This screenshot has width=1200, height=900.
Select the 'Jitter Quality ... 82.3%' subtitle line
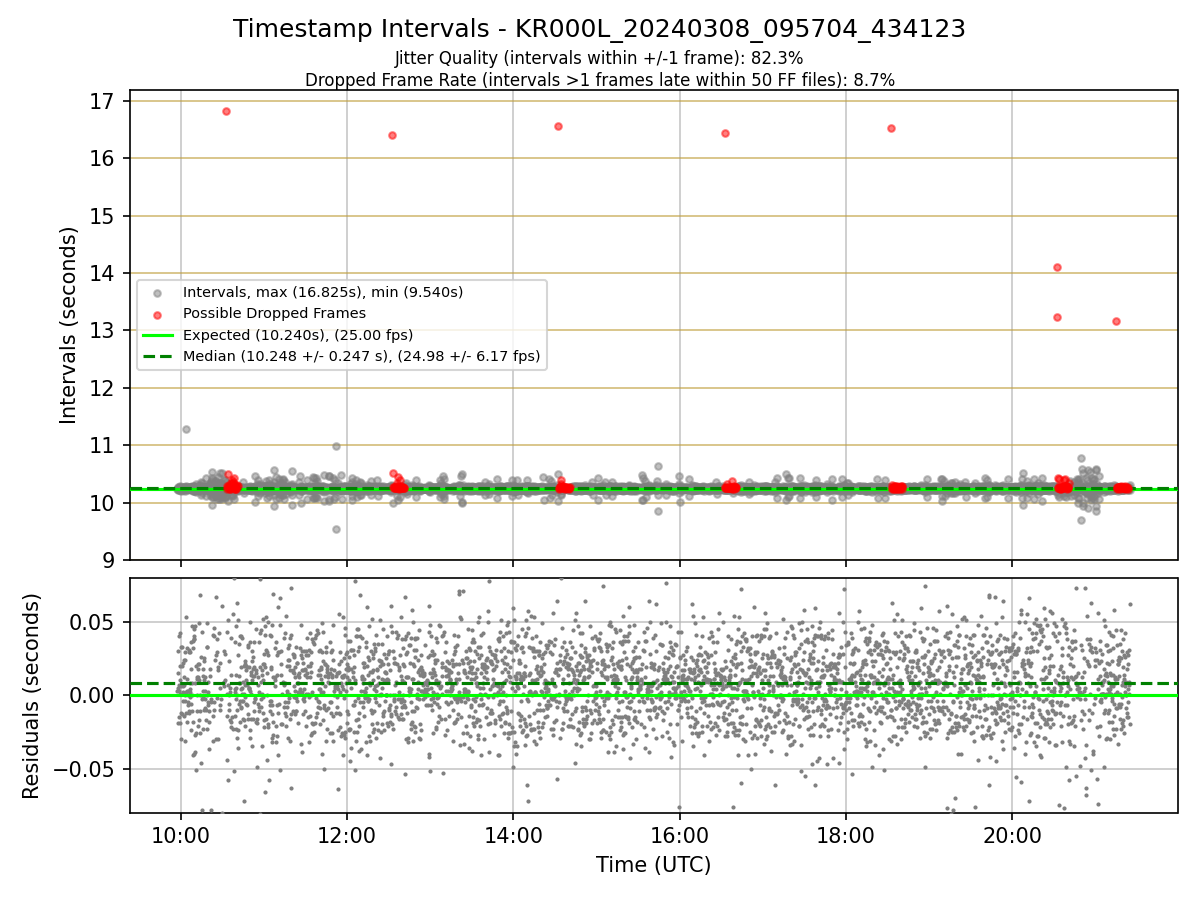click(599, 58)
